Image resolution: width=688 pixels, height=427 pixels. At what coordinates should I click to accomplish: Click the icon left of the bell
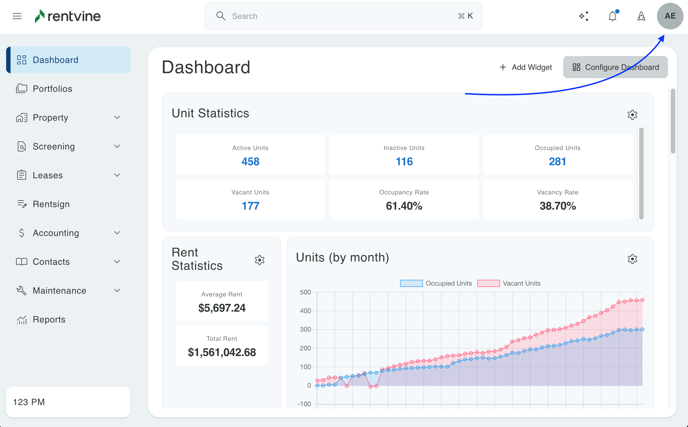coord(584,16)
